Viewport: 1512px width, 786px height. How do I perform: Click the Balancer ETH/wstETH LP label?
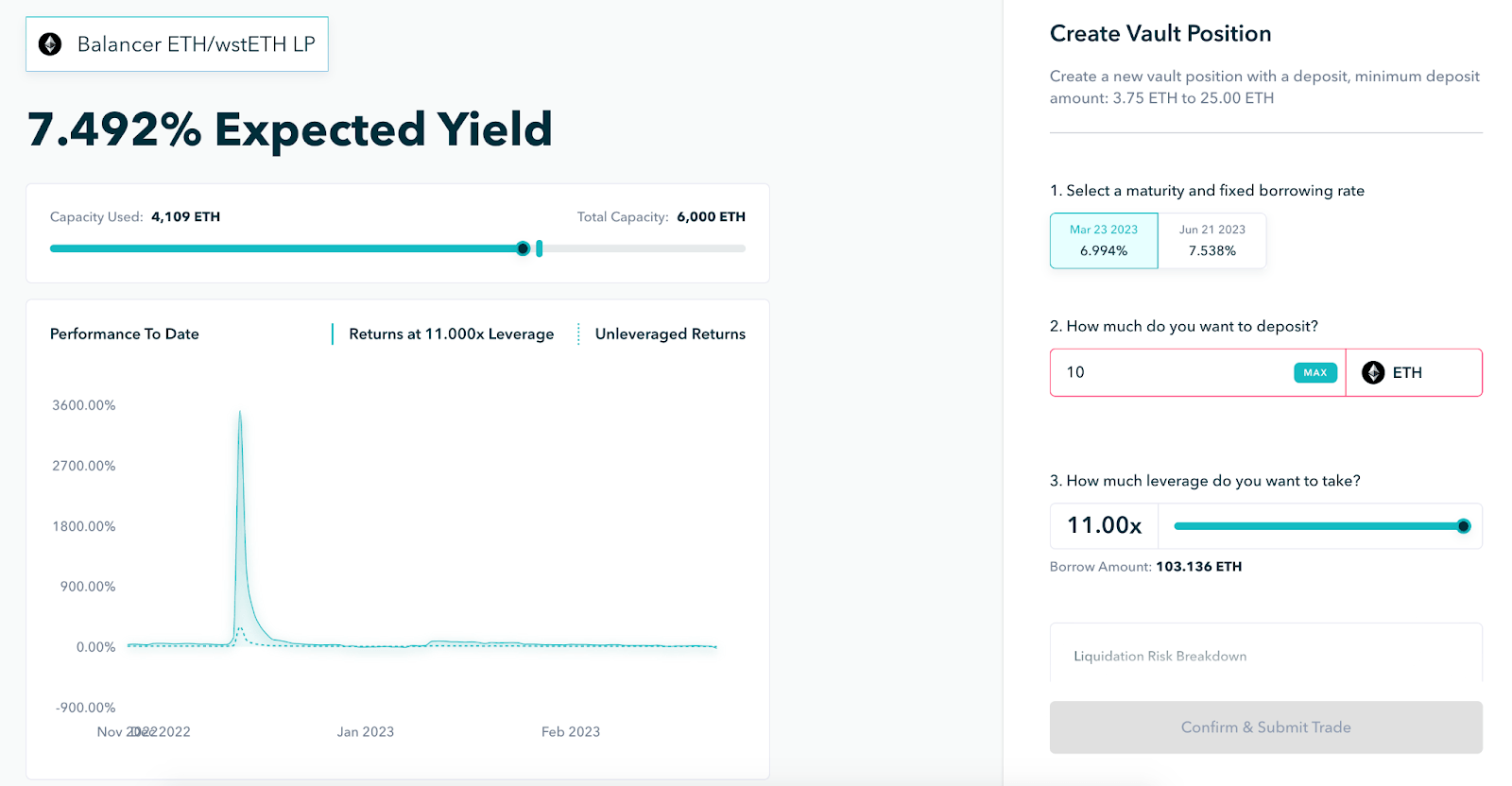197,44
